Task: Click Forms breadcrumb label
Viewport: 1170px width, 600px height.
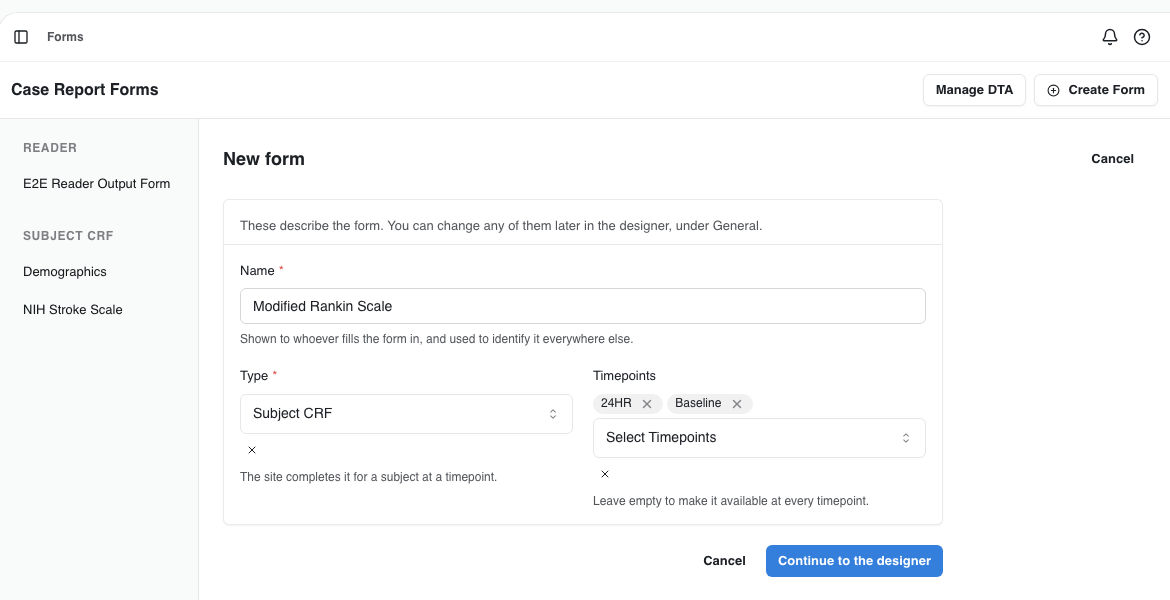Action: point(65,37)
